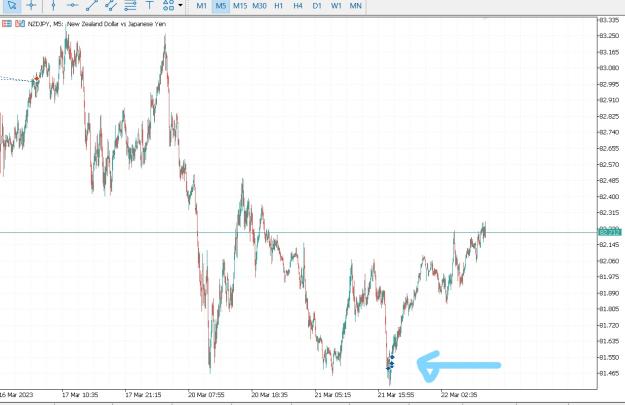Select the equidistant channel tool
Screen dimensions: 625x405
click(111, 5)
